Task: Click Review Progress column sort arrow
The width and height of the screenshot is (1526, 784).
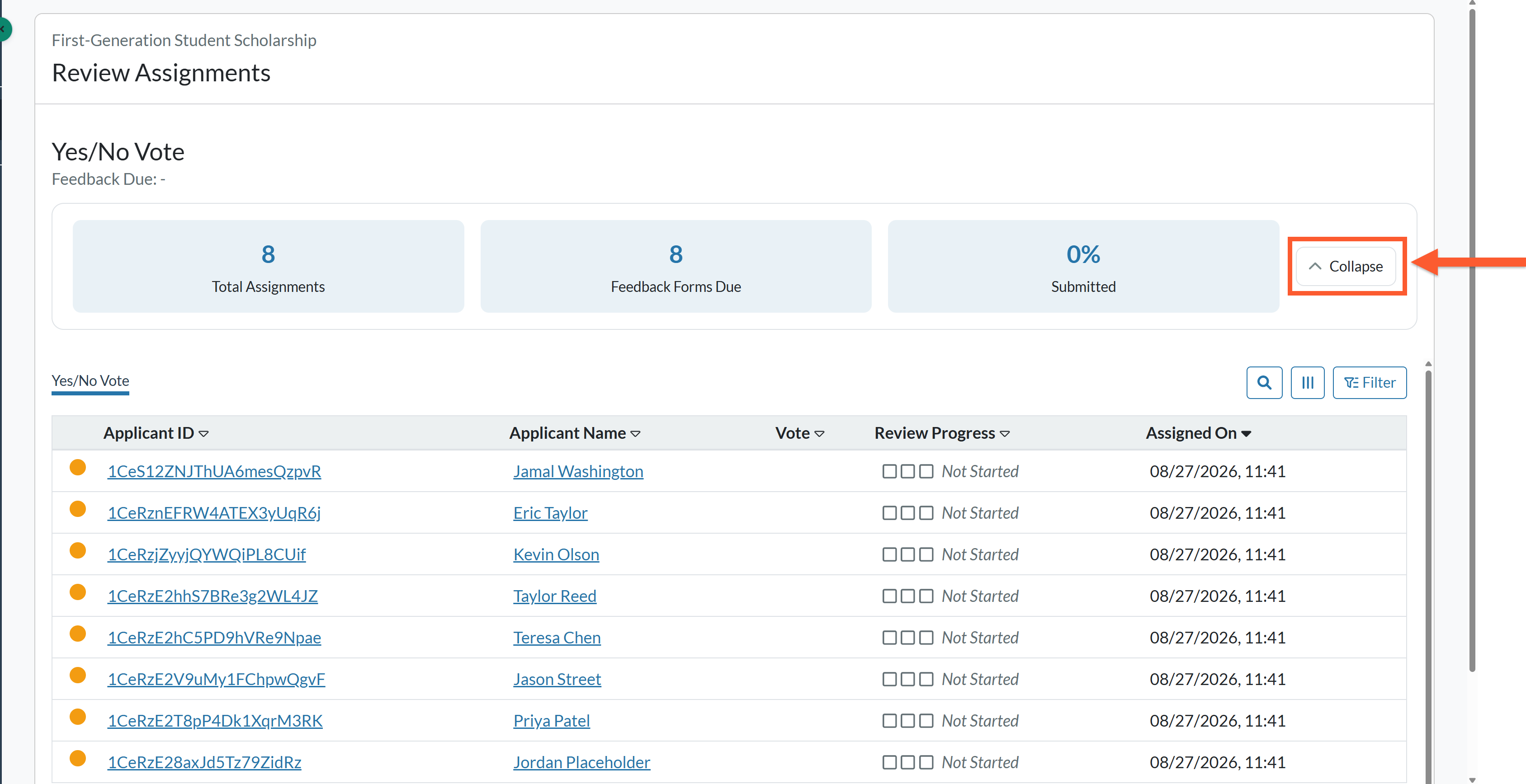Action: tap(1005, 434)
